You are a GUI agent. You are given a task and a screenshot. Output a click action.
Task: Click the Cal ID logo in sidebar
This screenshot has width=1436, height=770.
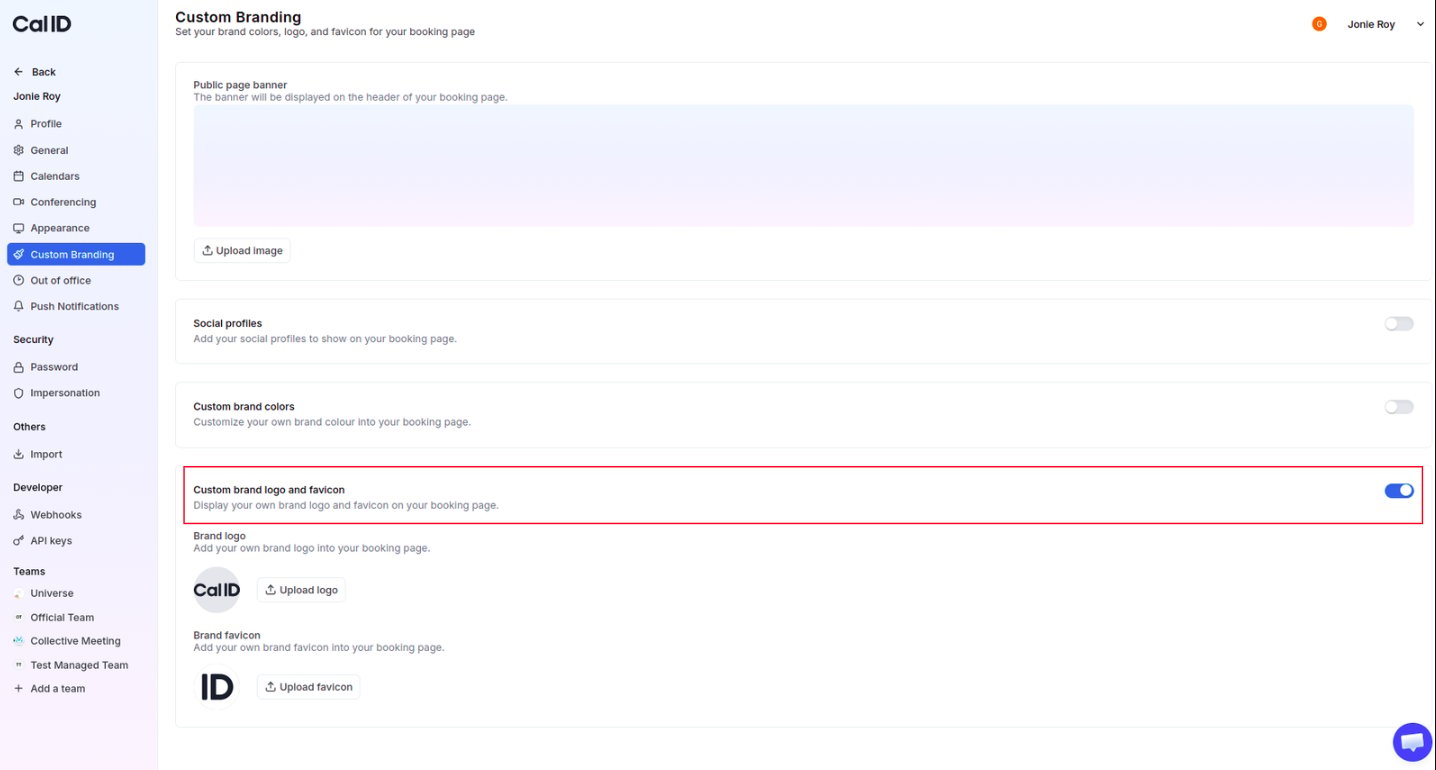(x=42, y=24)
